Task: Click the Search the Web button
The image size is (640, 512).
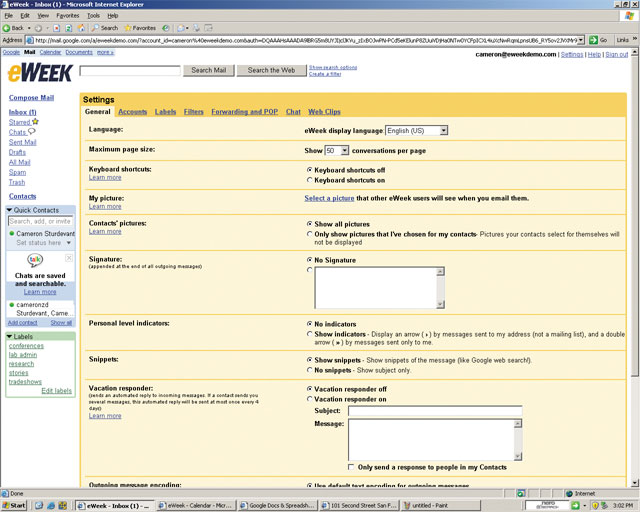Action: coord(271,70)
